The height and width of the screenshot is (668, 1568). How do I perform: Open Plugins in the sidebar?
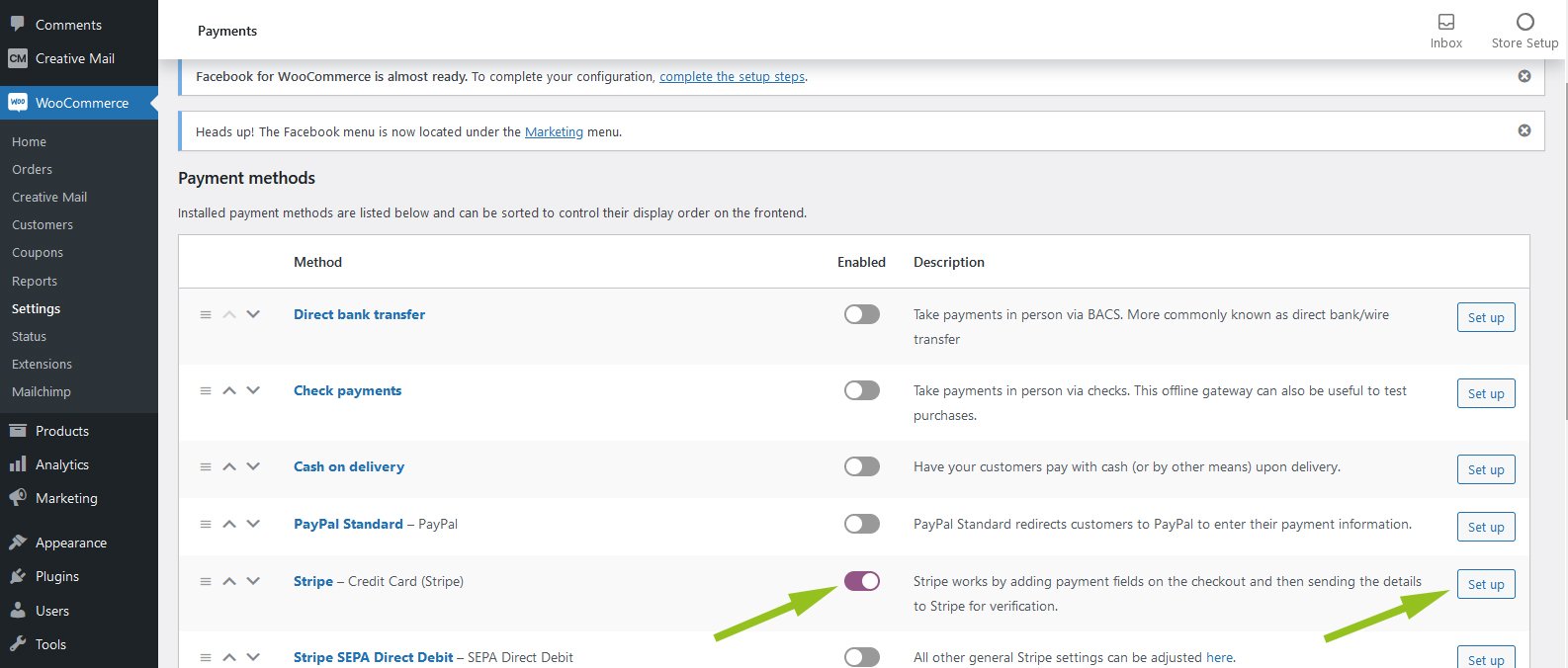(57, 576)
